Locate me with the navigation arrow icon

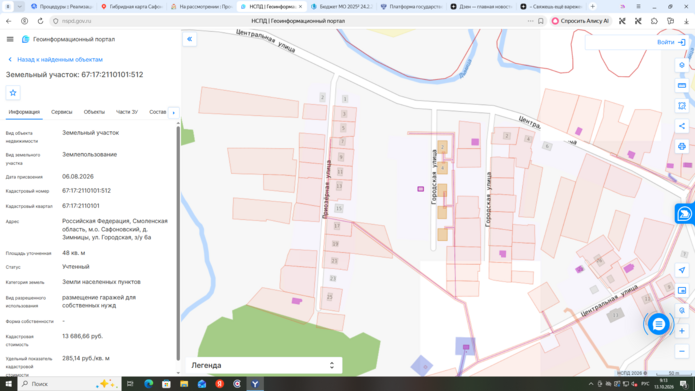pyautogui.click(x=682, y=270)
